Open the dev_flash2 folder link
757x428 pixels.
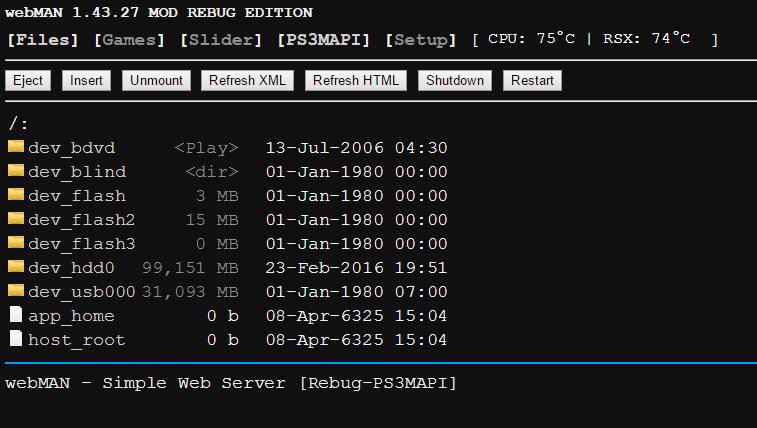[x=82, y=220]
